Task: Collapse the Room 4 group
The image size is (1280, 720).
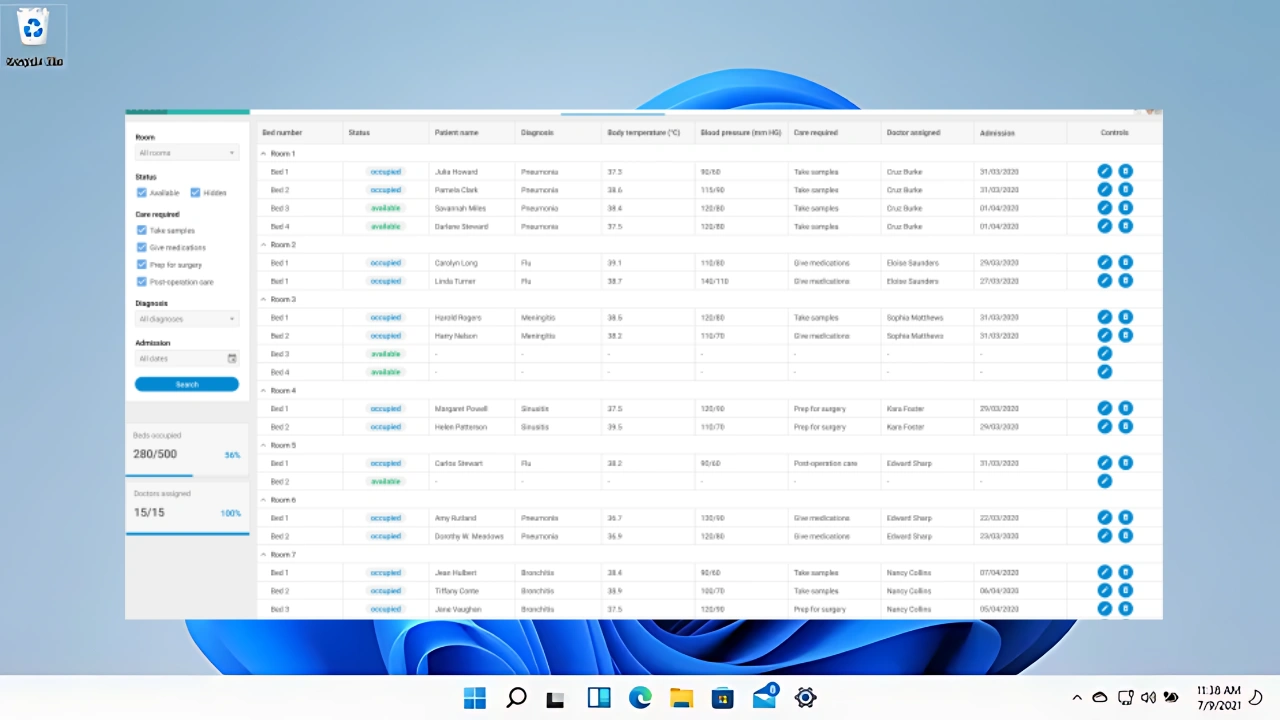Action: click(264, 390)
